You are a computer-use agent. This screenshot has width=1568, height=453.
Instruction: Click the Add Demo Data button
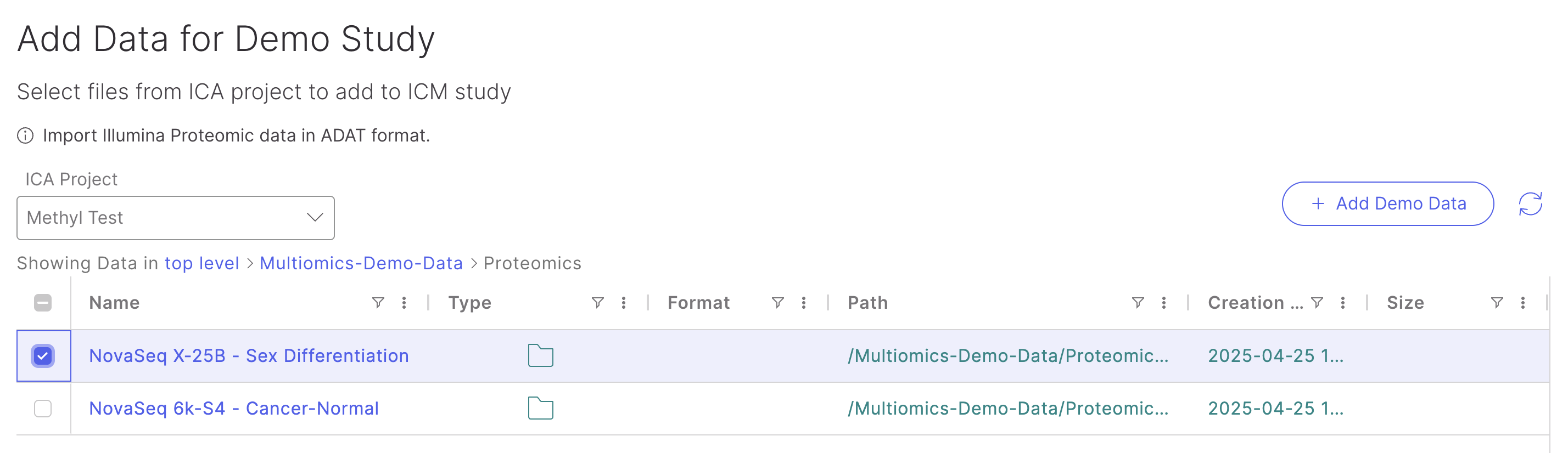(1387, 203)
